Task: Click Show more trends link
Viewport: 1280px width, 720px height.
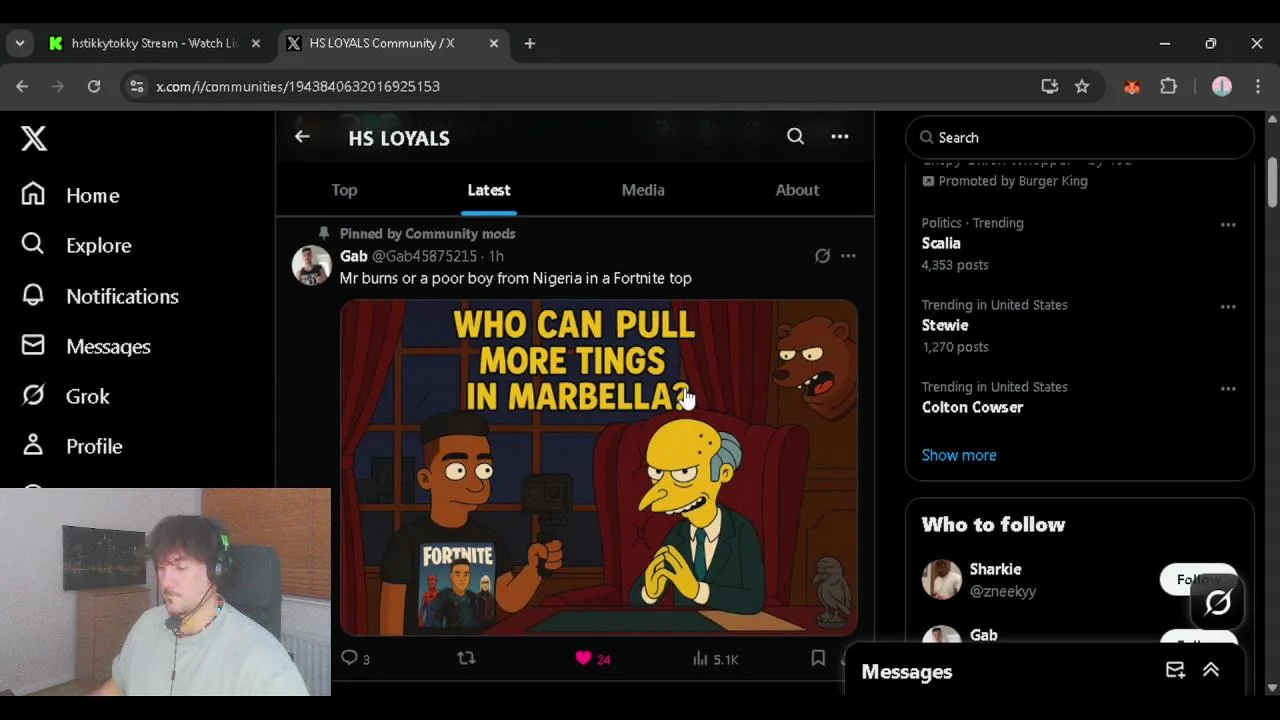Action: click(959, 455)
